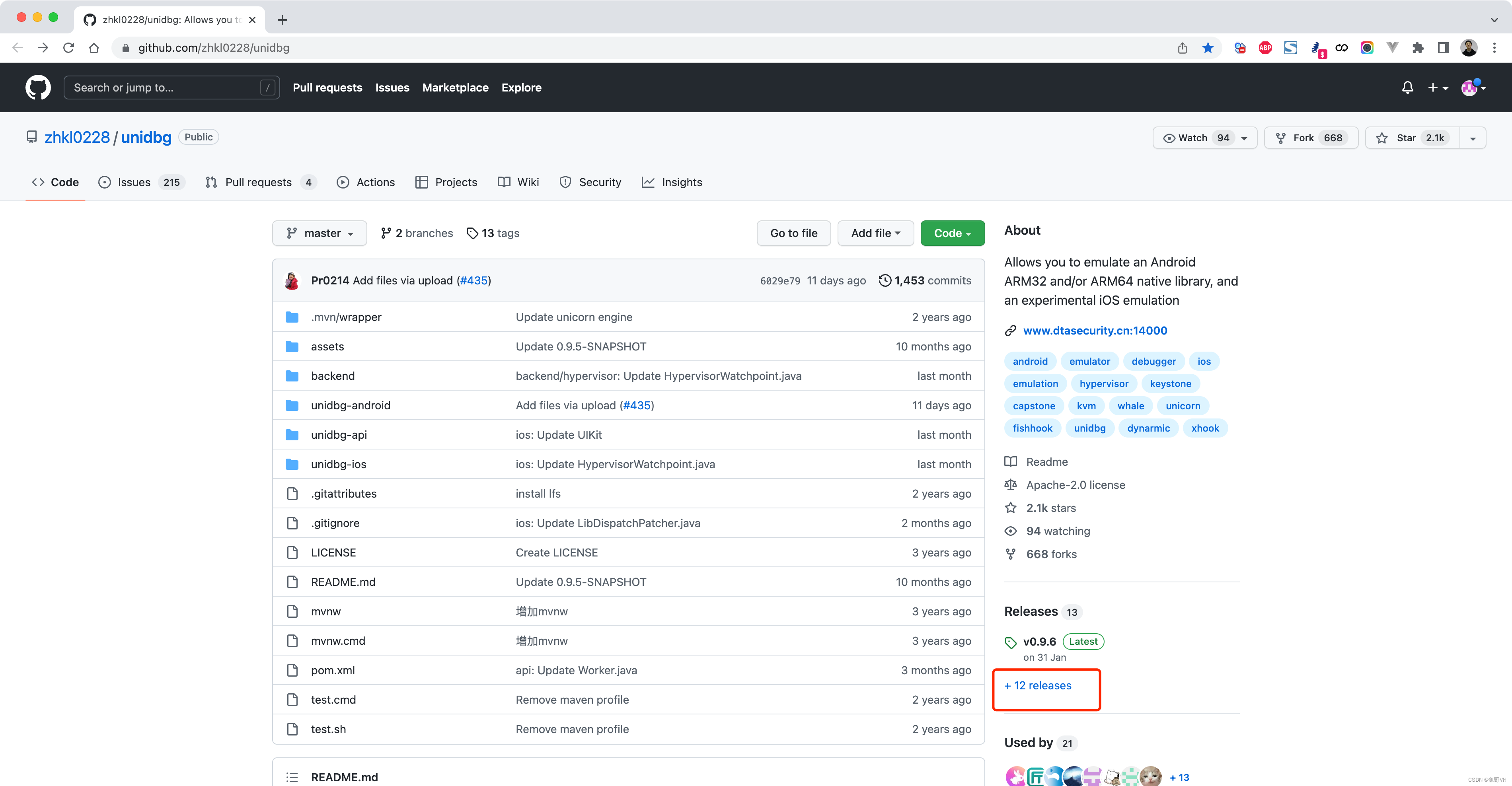The height and width of the screenshot is (786, 1512).
Task: Open the unidbg repository name link
Action: pos(146,137)
